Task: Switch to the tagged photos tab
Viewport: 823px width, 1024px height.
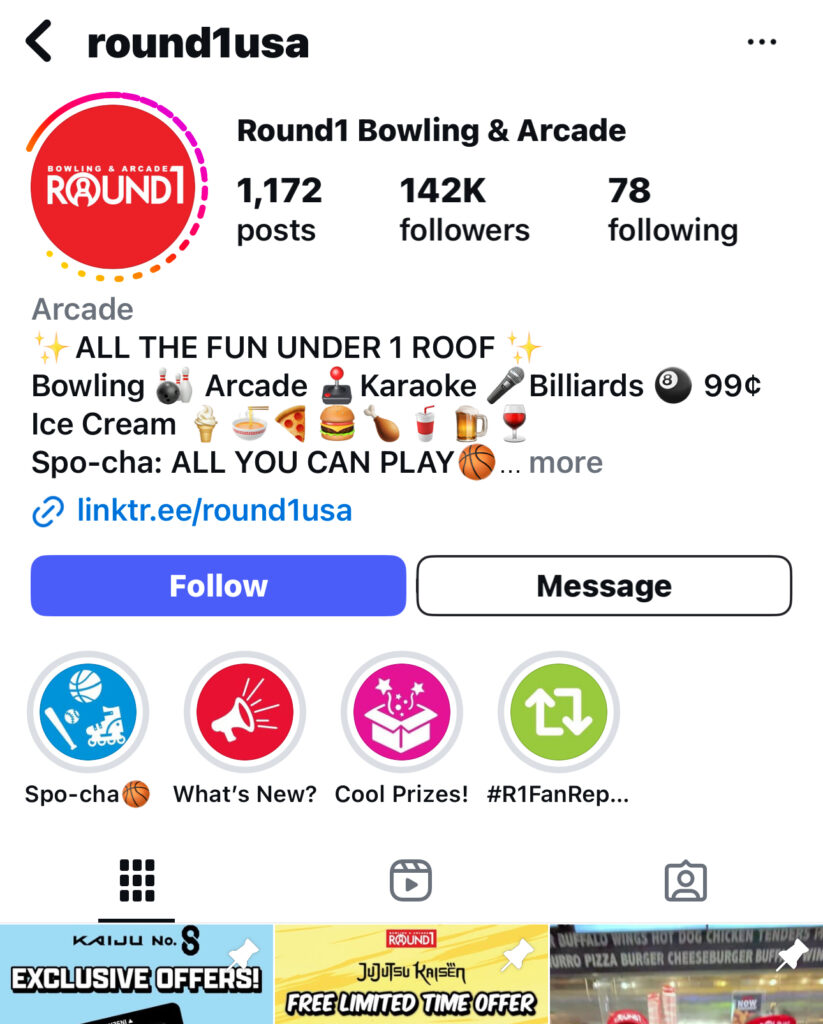Action: click(685, 881)
